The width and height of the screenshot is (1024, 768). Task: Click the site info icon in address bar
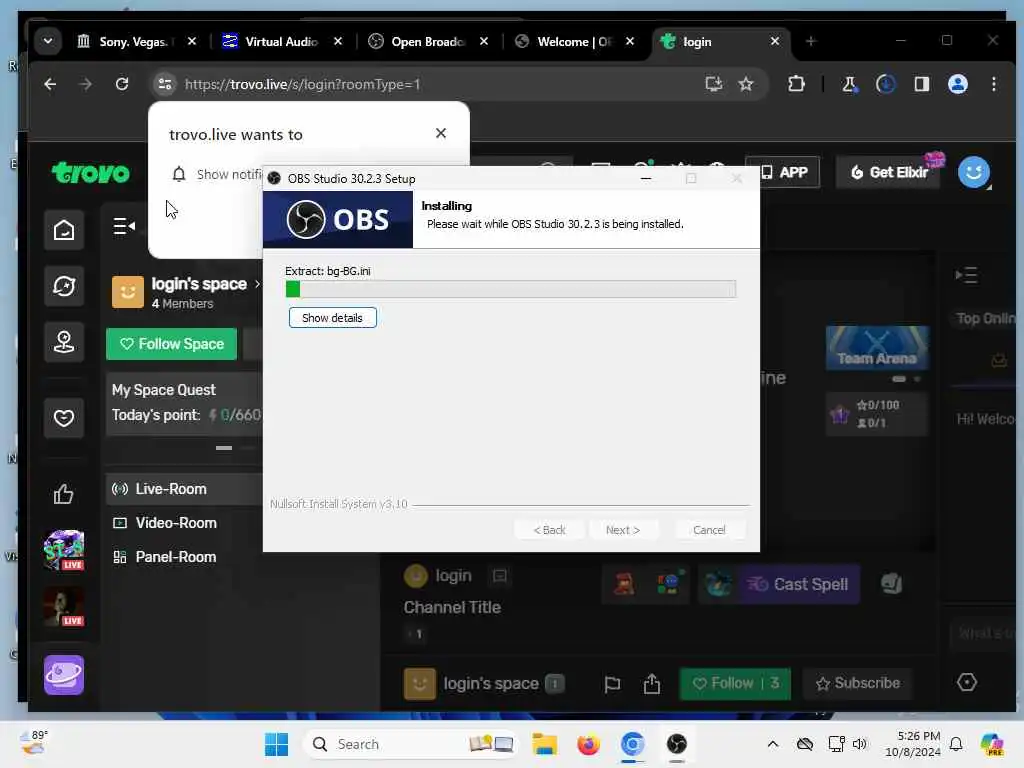[x=165, y=84]
